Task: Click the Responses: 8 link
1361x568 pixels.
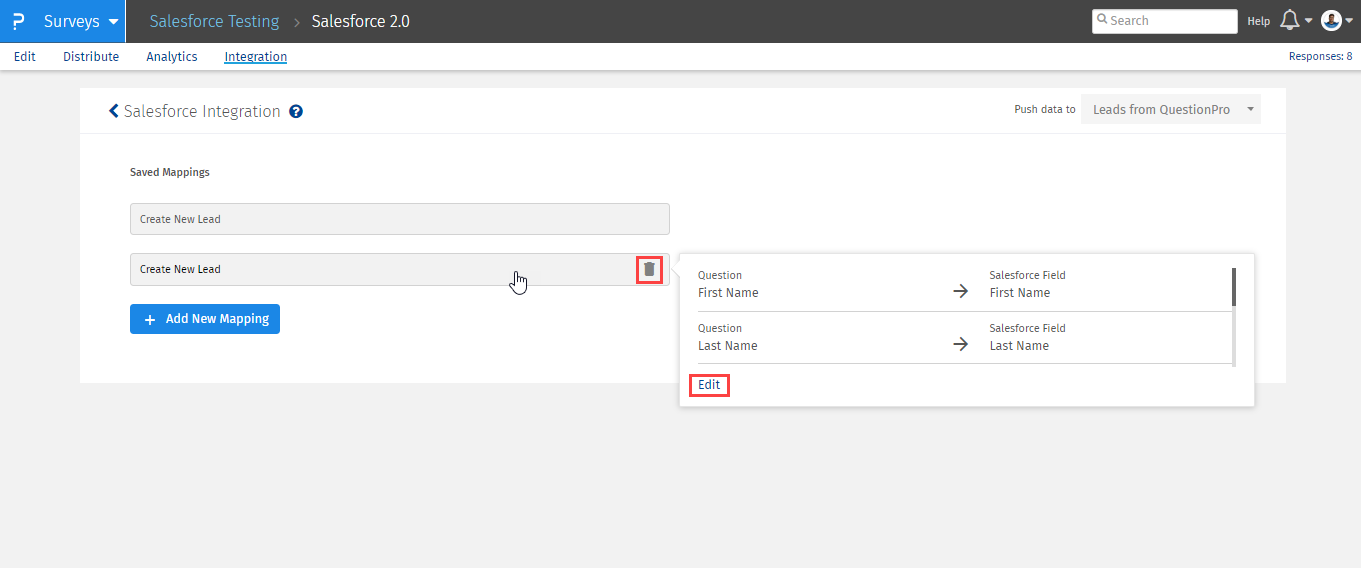Action: 1320,57
